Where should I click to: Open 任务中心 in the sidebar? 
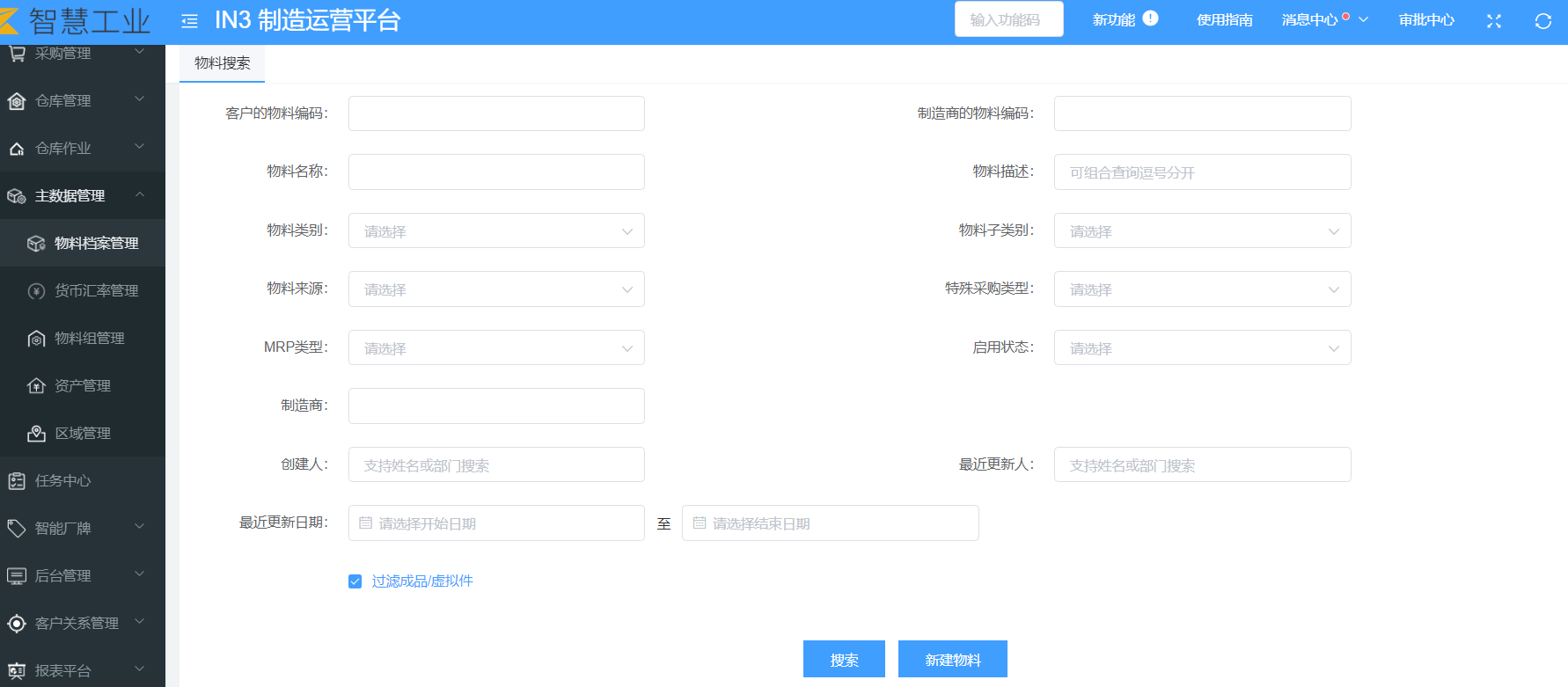coord(62,481)
